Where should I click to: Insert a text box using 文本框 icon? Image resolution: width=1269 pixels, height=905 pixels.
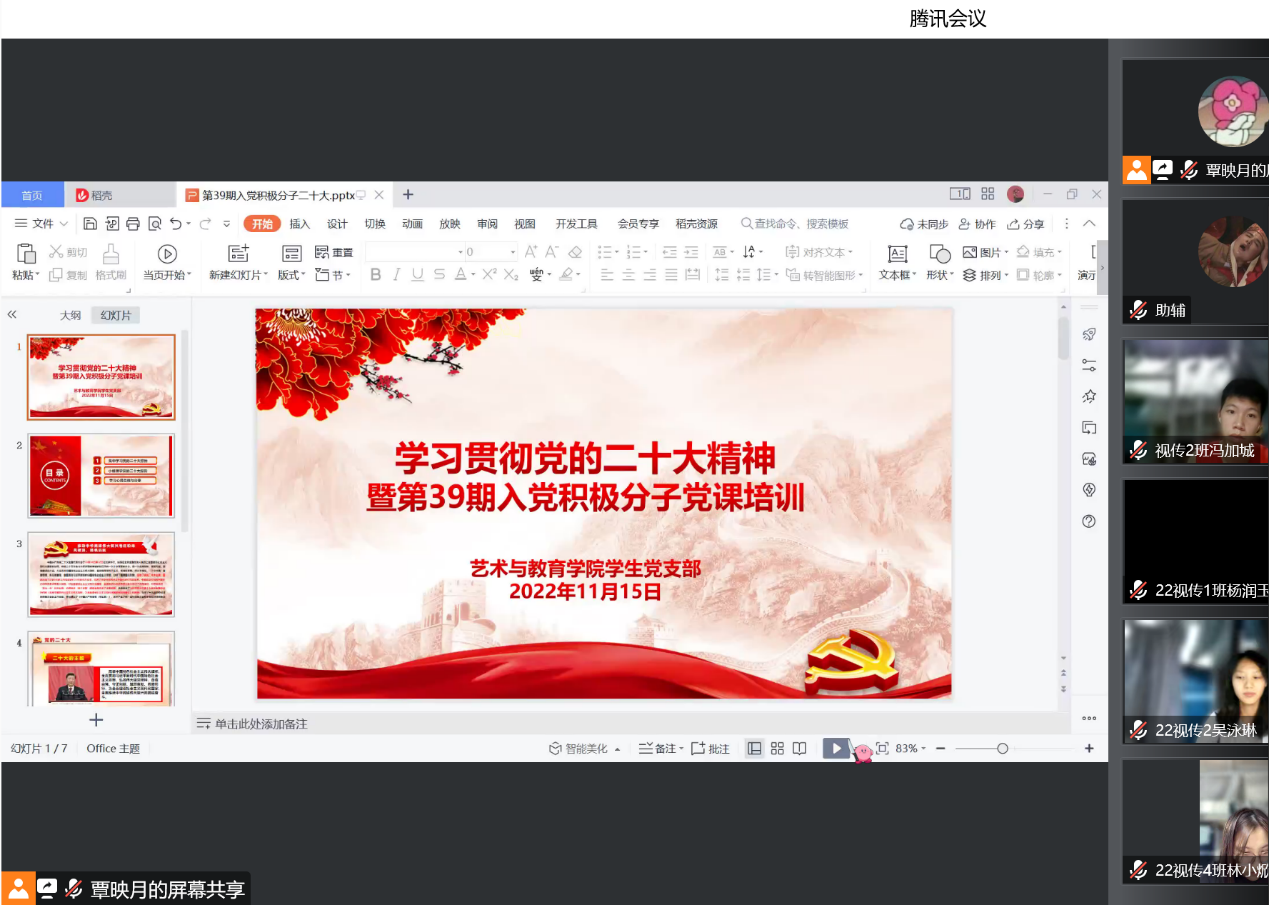click(x=897, y=254)
